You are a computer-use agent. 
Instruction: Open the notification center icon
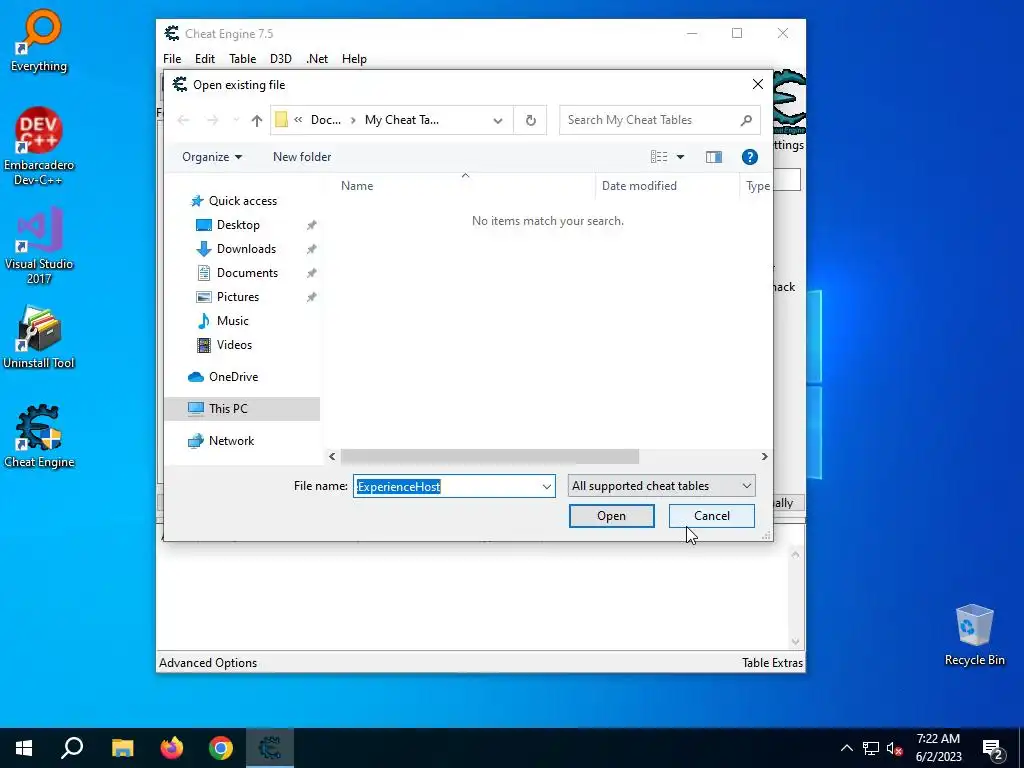[993, 748]
